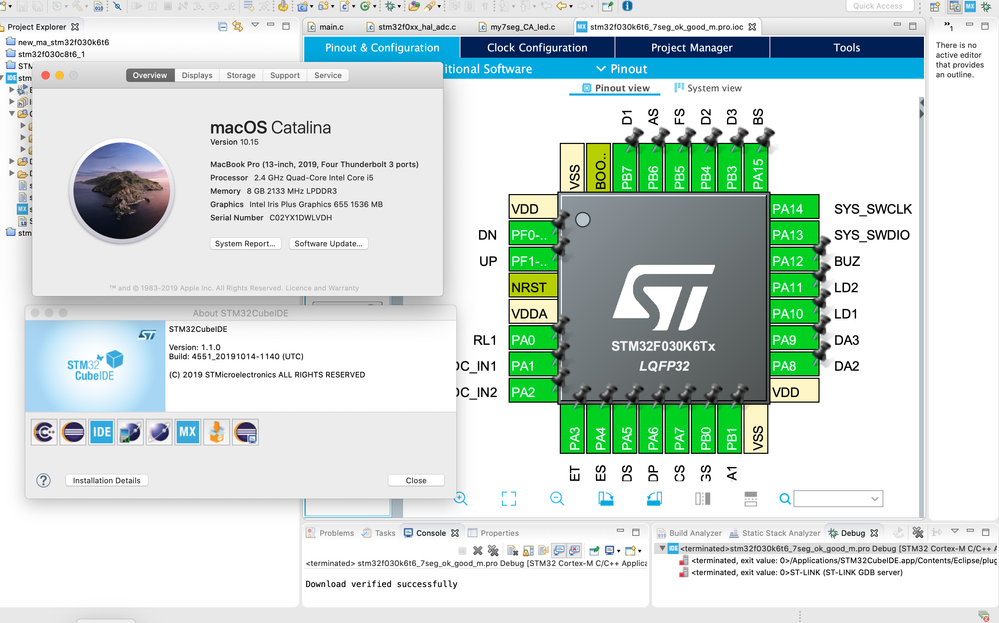Open the Open Console dropdown arrow

639,551
